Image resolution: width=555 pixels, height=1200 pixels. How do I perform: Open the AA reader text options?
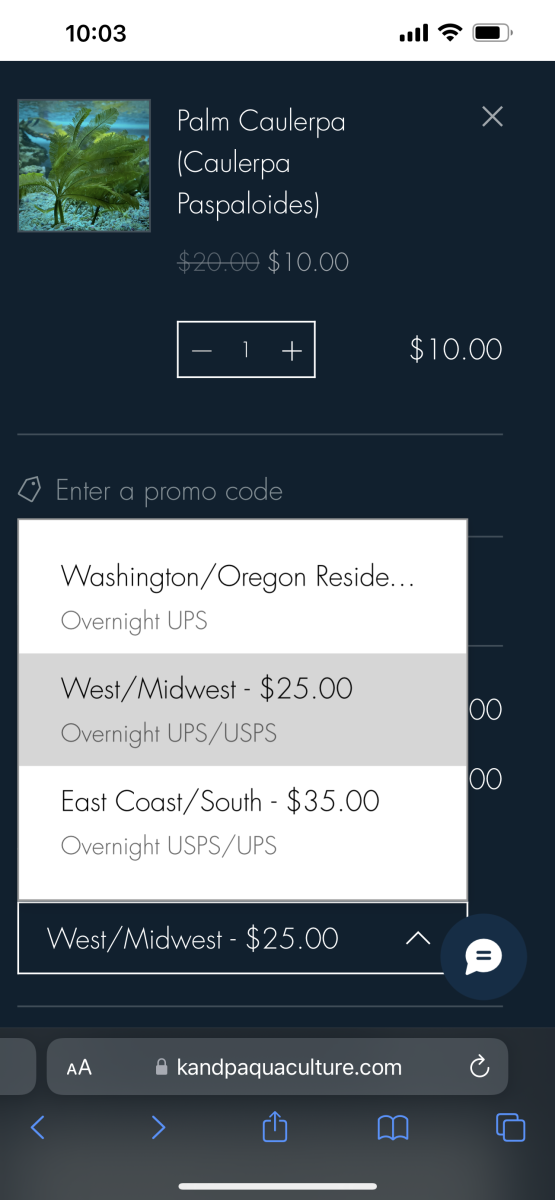(x=79, y=1067)
